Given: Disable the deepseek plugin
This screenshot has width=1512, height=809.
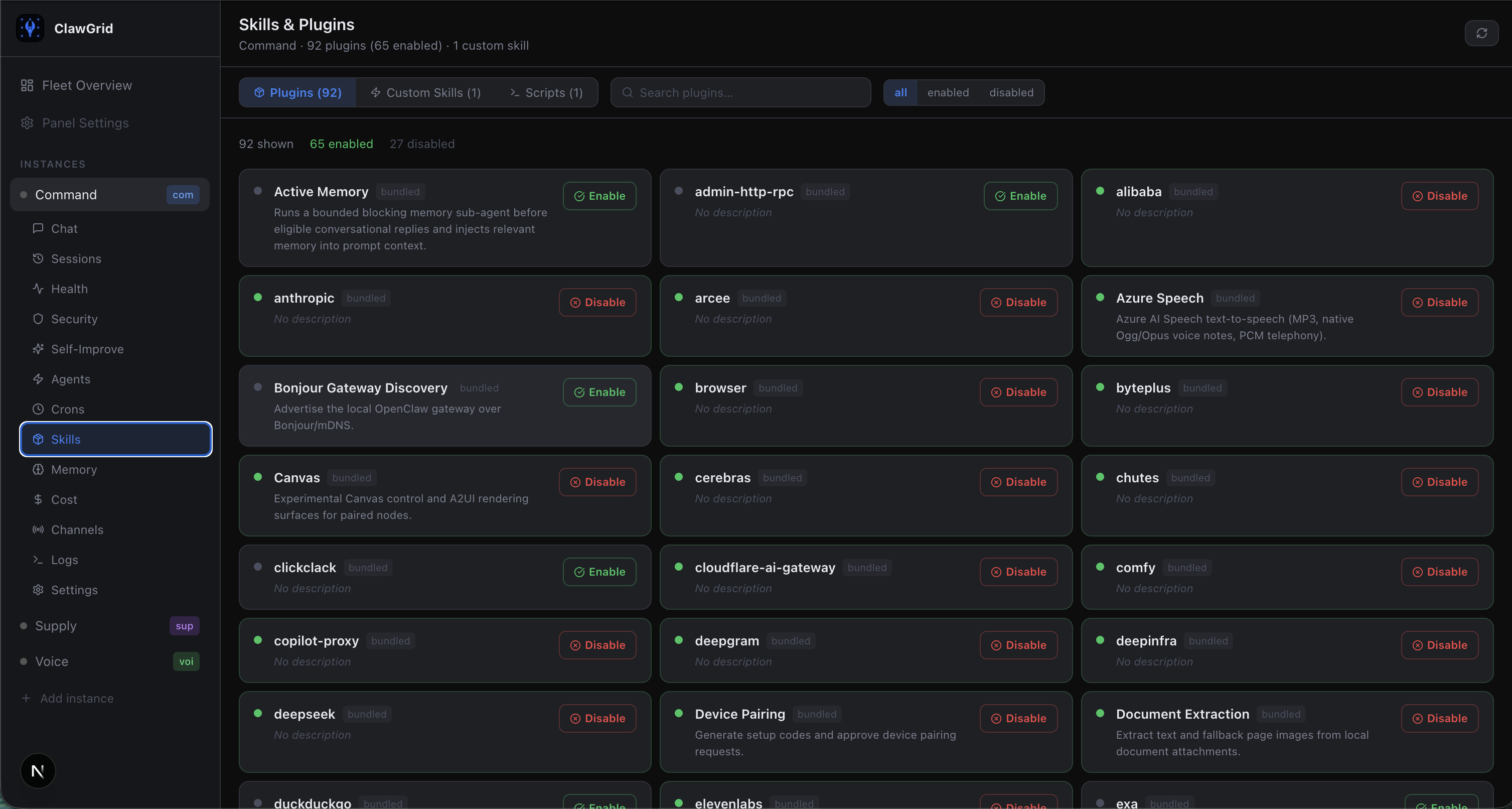Looking at the screenshot, I should coord(597,719).
